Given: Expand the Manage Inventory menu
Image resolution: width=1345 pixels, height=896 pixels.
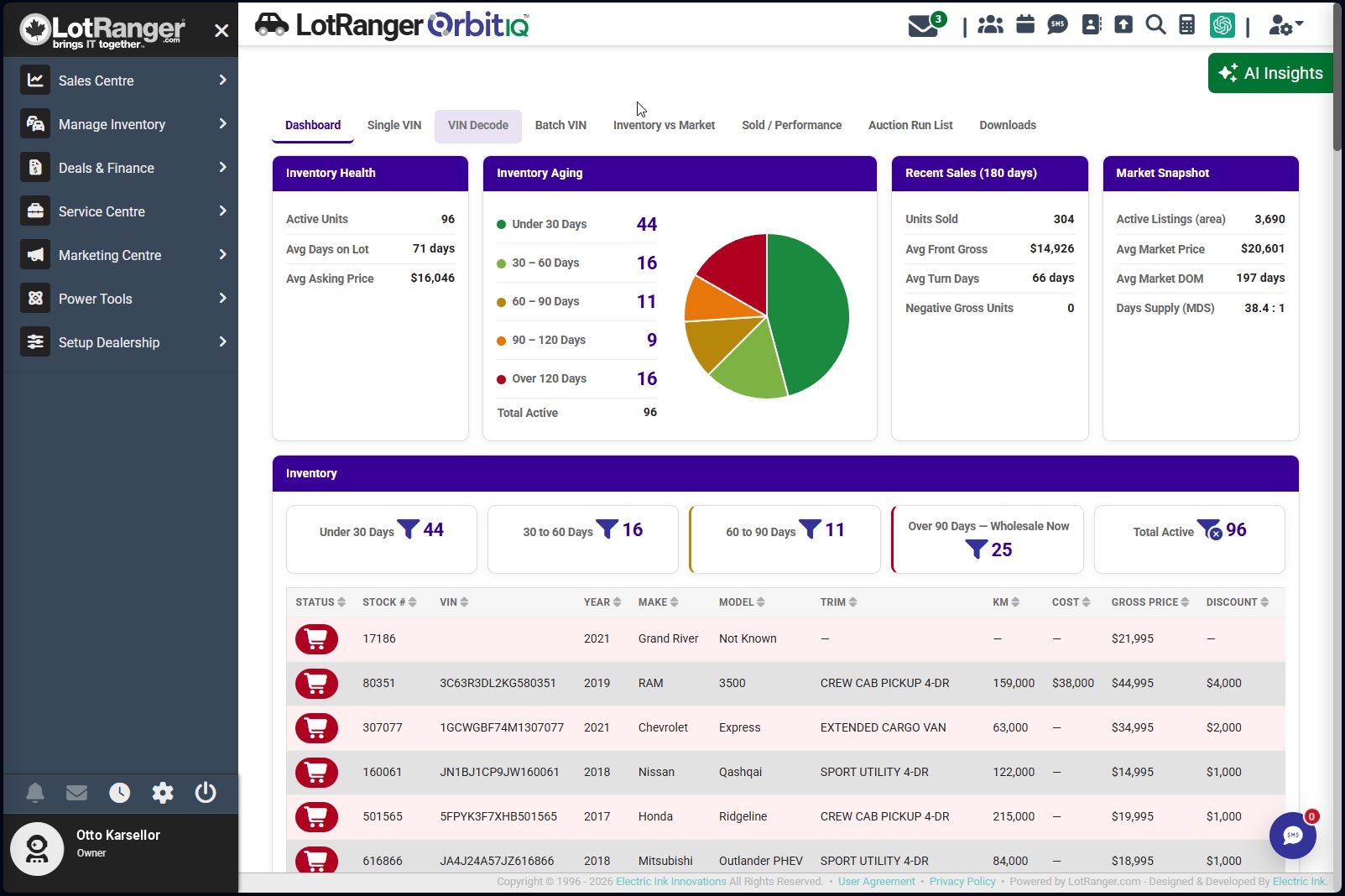Looking at the screenshot, I should (x=121, y=124).
